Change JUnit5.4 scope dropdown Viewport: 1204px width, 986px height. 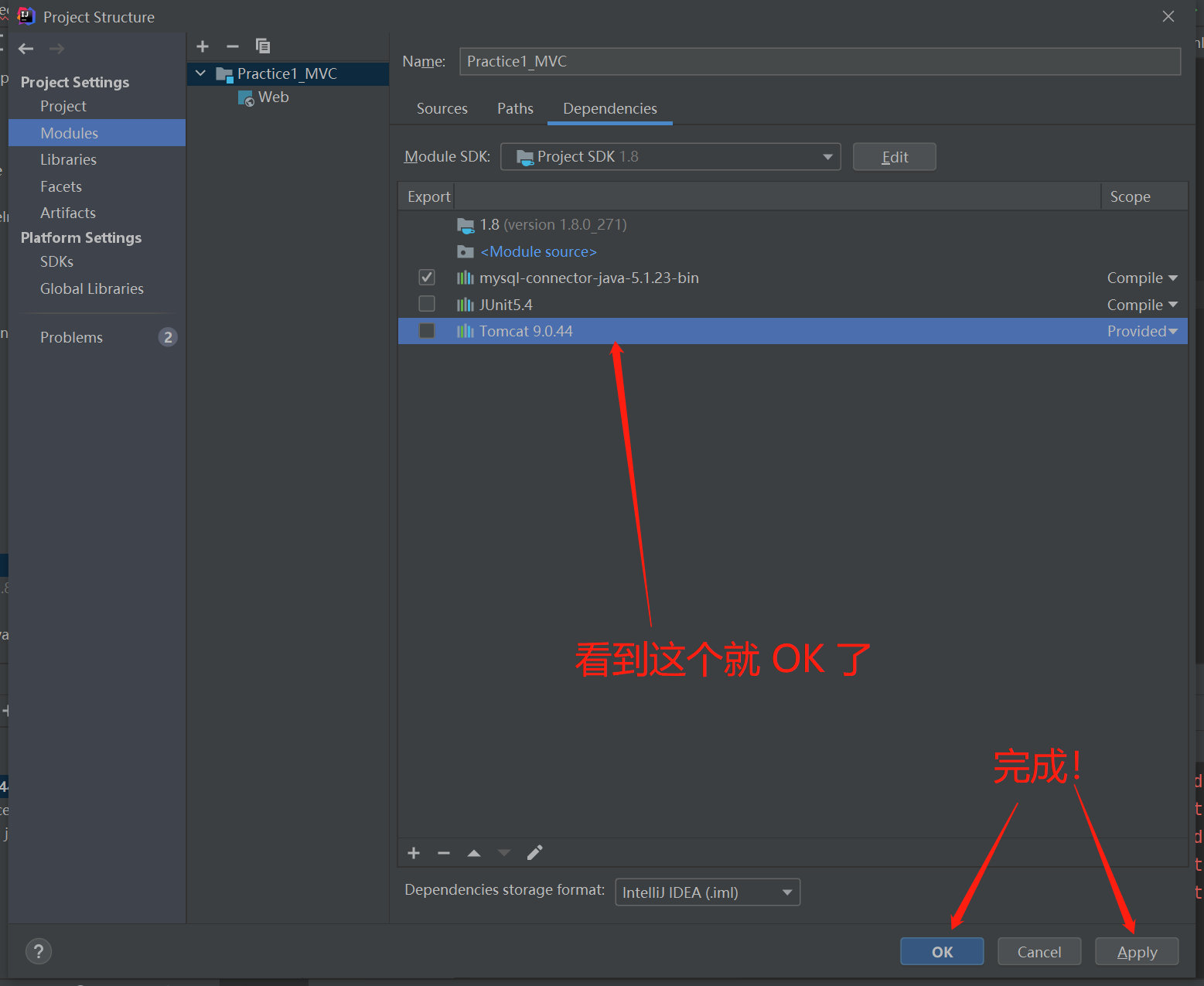pos(1142,305)
